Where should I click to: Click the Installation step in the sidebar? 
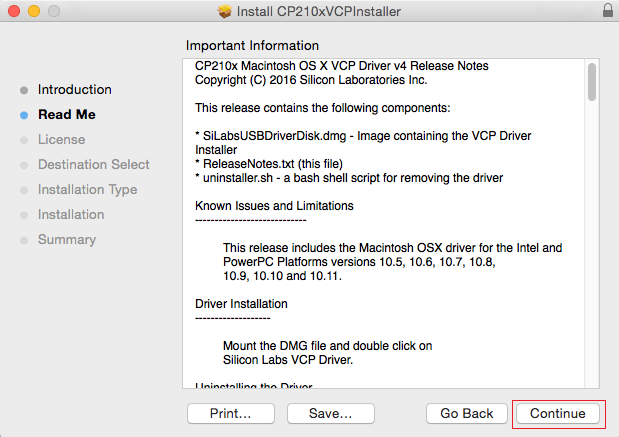coord(71,215)
